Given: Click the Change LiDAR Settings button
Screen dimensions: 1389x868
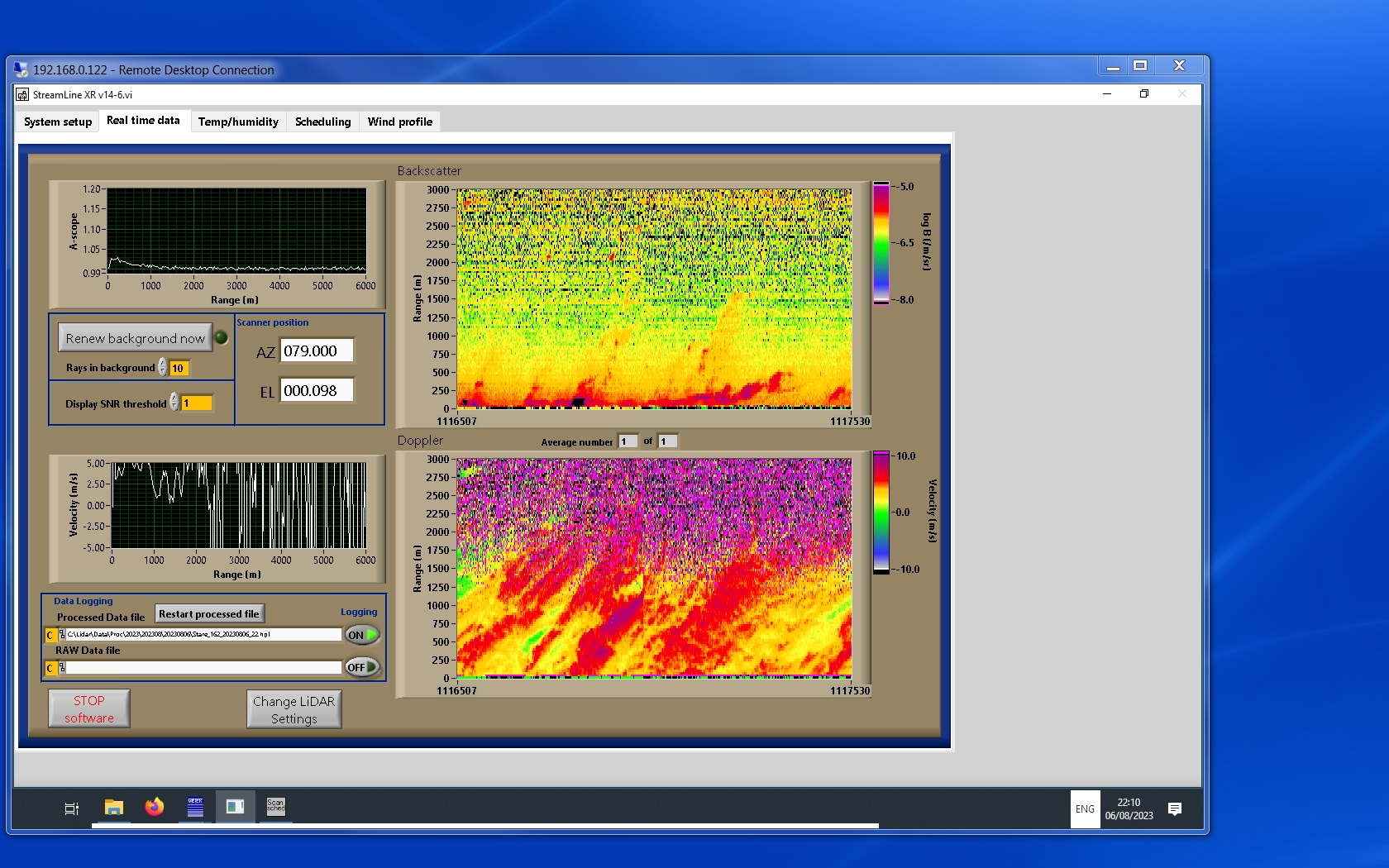Looking at the screenshot, I should coord(294,709).
